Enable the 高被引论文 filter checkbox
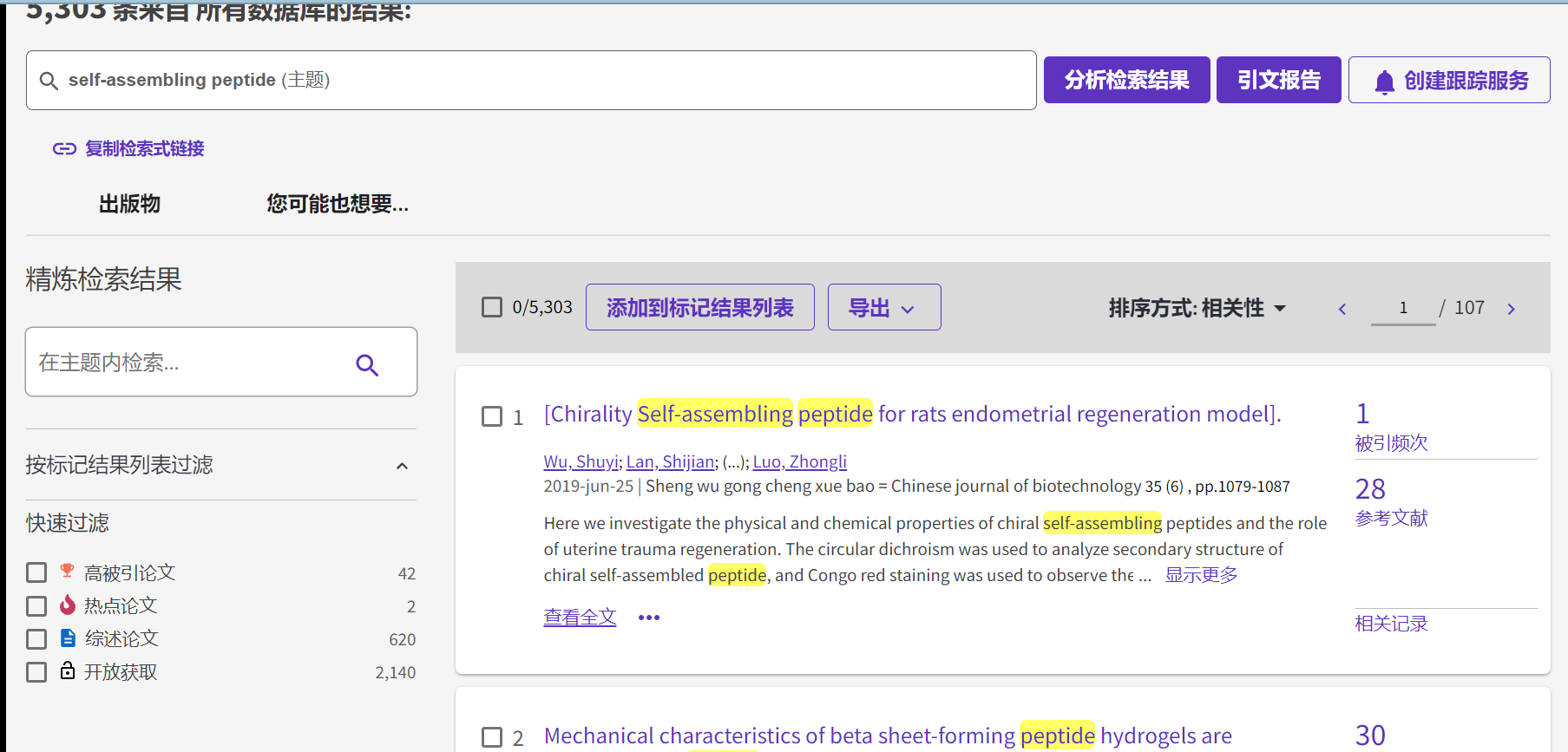Image resolution: width=1568 pixels, height=752 pixels. (36, 572)
